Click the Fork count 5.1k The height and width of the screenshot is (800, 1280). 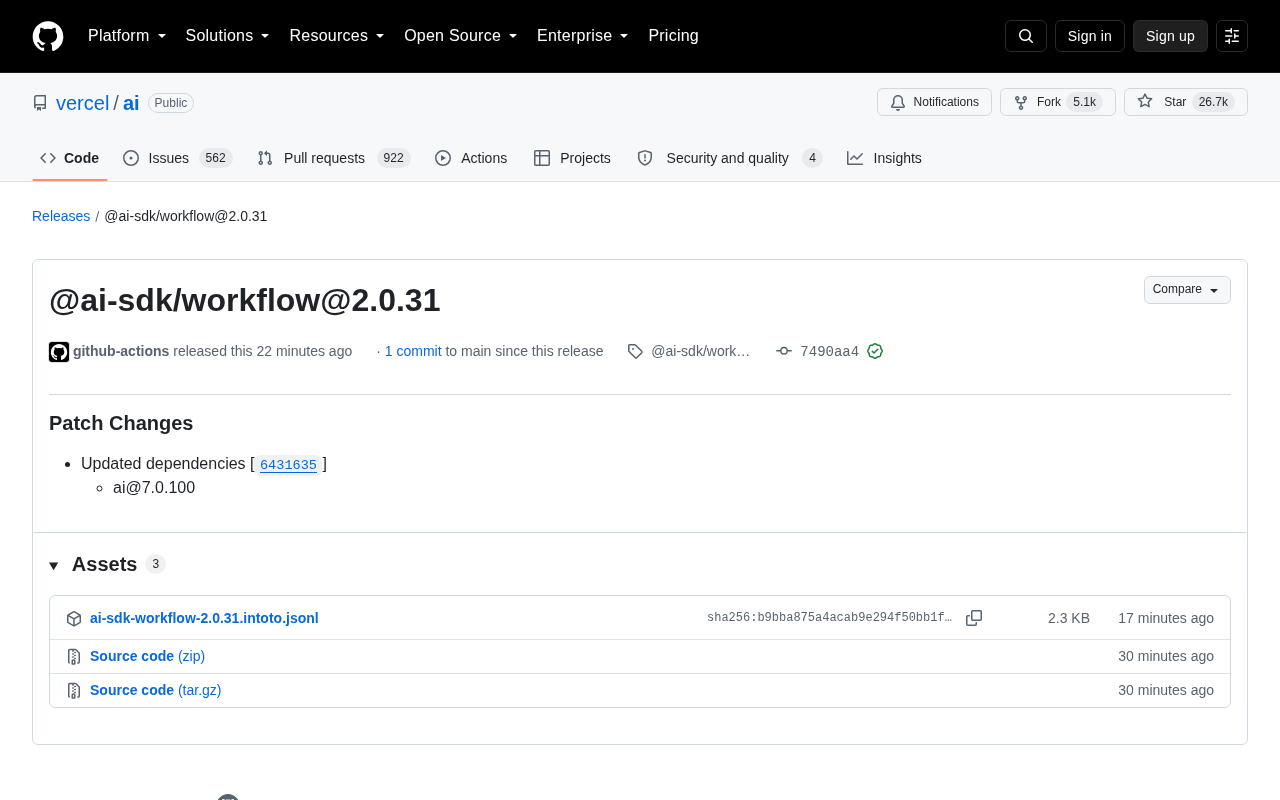click(x=1084, y=102)
